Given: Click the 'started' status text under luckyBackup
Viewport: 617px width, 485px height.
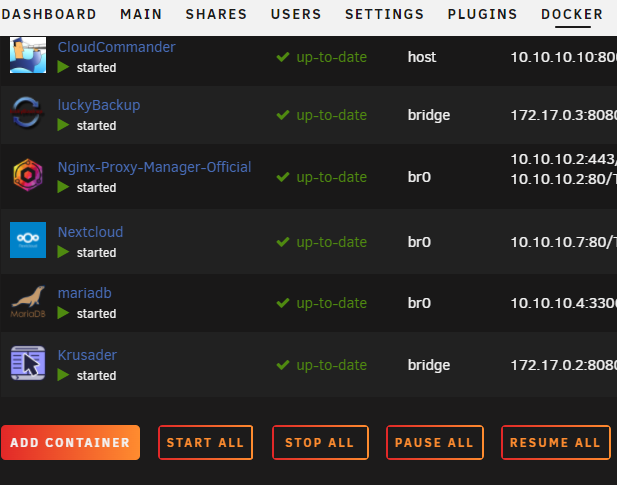Looking at the screenshot, I should [x=96, y=126].
